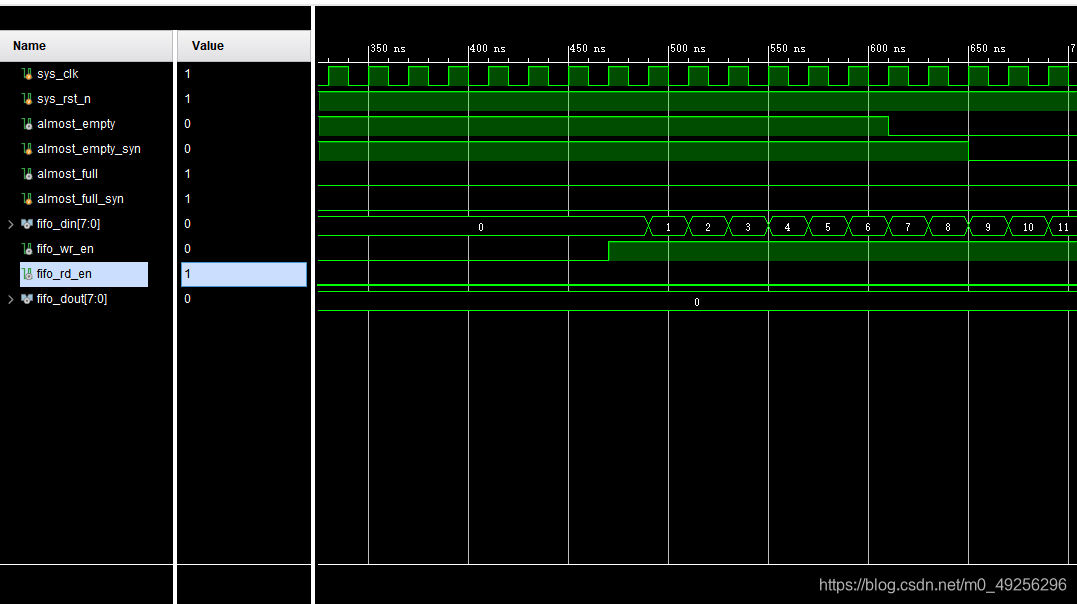The height and width of the screenshot is (604, 1077).
Task: Click the highlighted value cell of fifo_rd_en
Action: 244,274
